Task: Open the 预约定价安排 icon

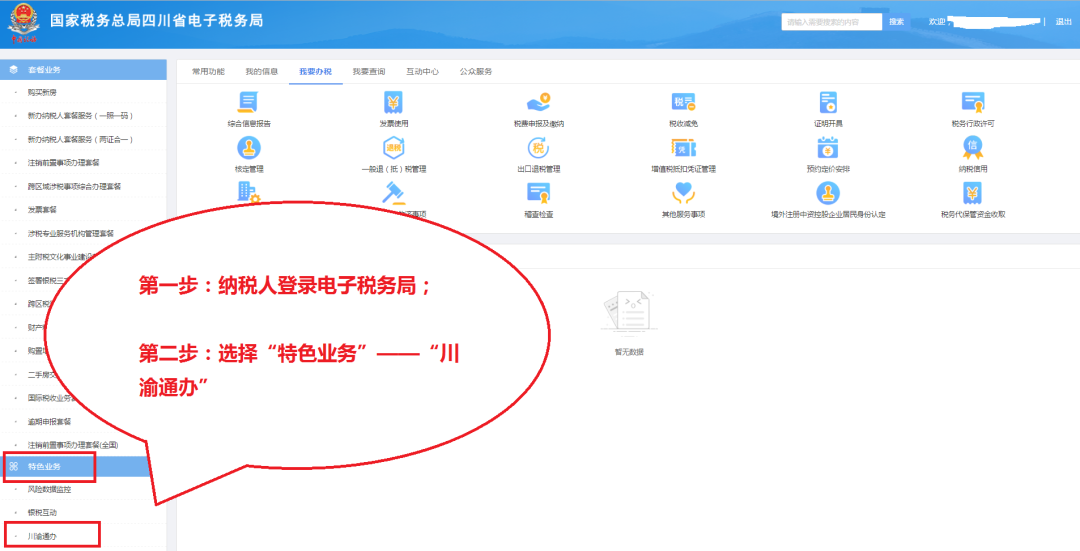Action: 828,149
